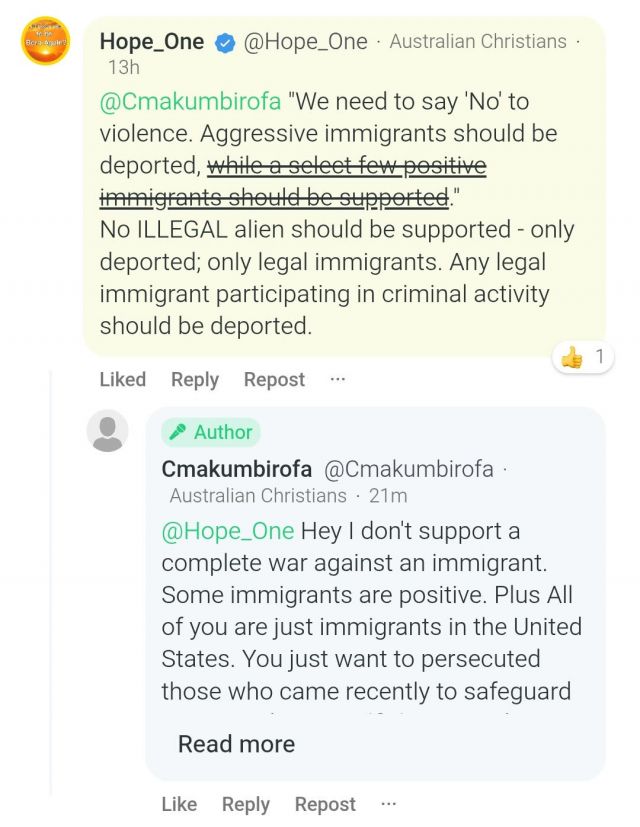Viewport: 640px width, 827px height.
Task: Repost Hope_One's post
Action: (x=274, y=380)
